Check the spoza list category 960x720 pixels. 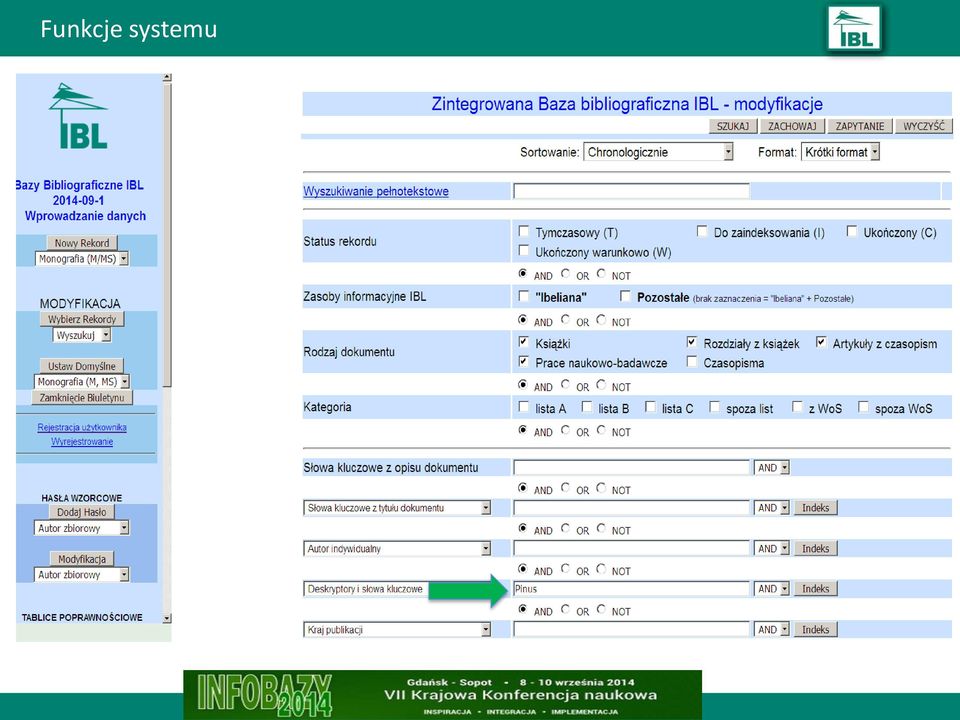point(714,407)
